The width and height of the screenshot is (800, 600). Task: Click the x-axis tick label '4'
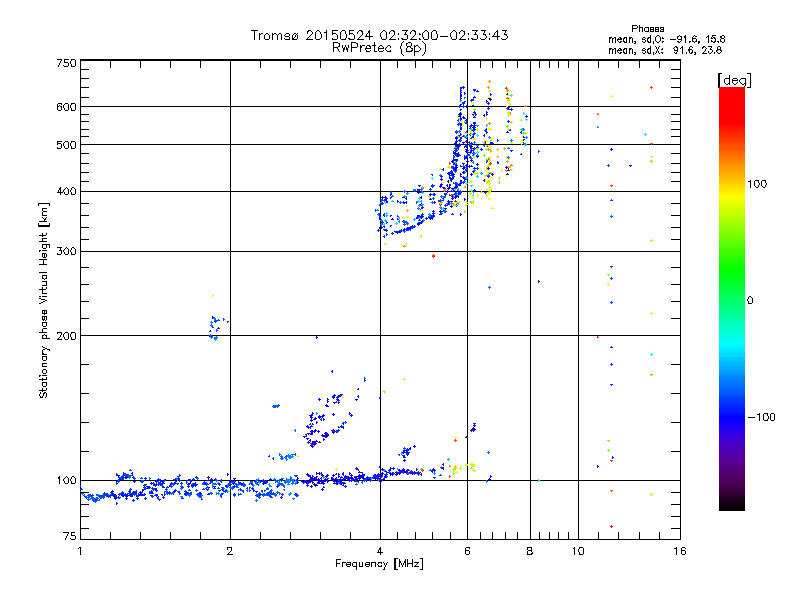tap(380, 551)
